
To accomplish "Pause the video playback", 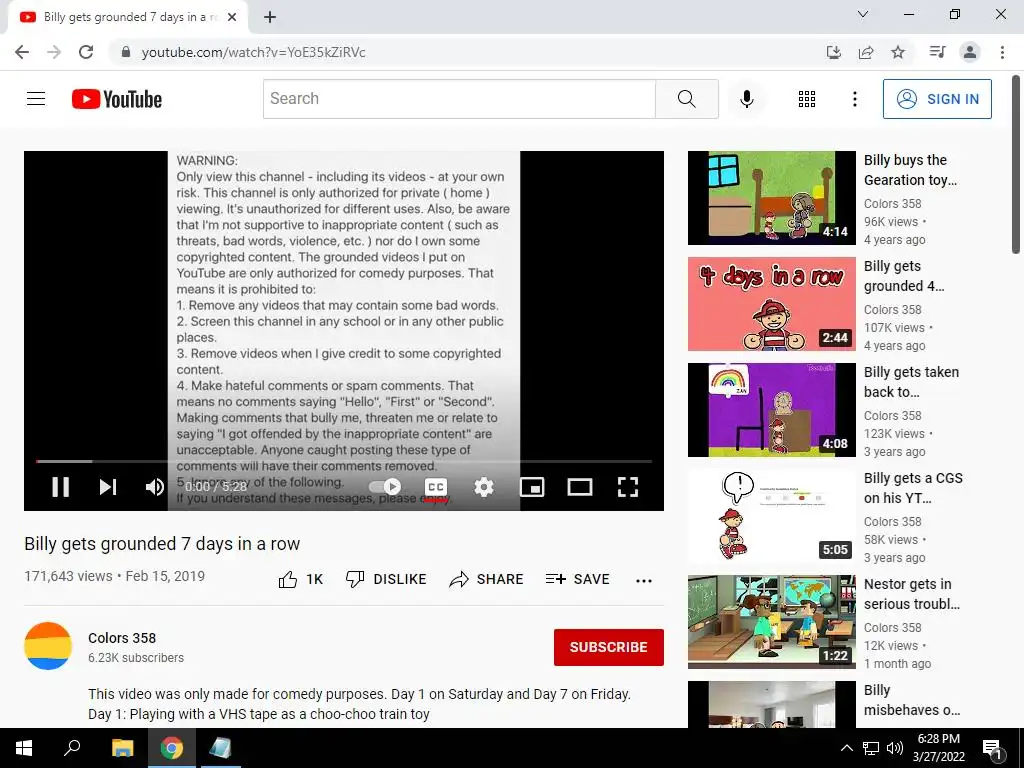I will click(x=60, y=487).
